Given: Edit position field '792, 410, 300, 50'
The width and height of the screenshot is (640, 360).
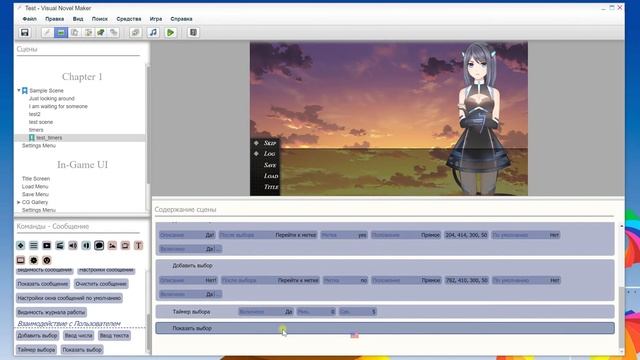Looking at the screenshot, I should (x=467, y=280).
